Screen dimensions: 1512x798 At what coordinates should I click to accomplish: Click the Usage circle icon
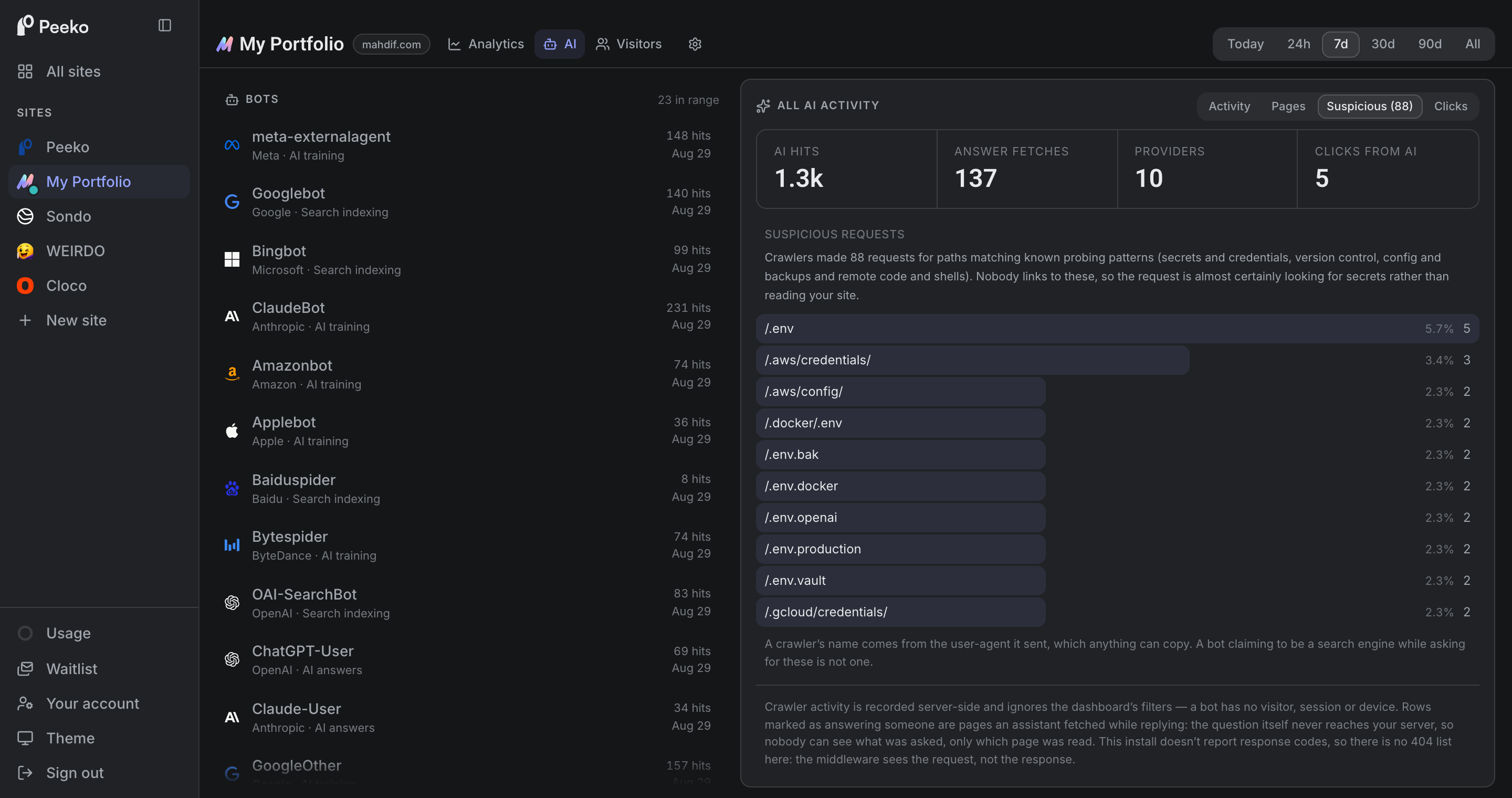coord(25,633)
